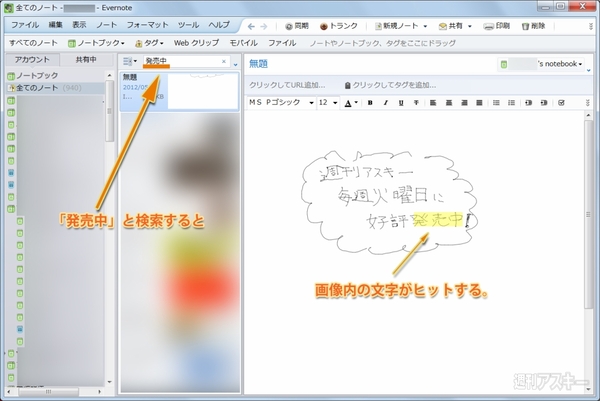Open the note list view options dropdown
The width and height of the screenshot is (600, 401).
tap(130, 61)
